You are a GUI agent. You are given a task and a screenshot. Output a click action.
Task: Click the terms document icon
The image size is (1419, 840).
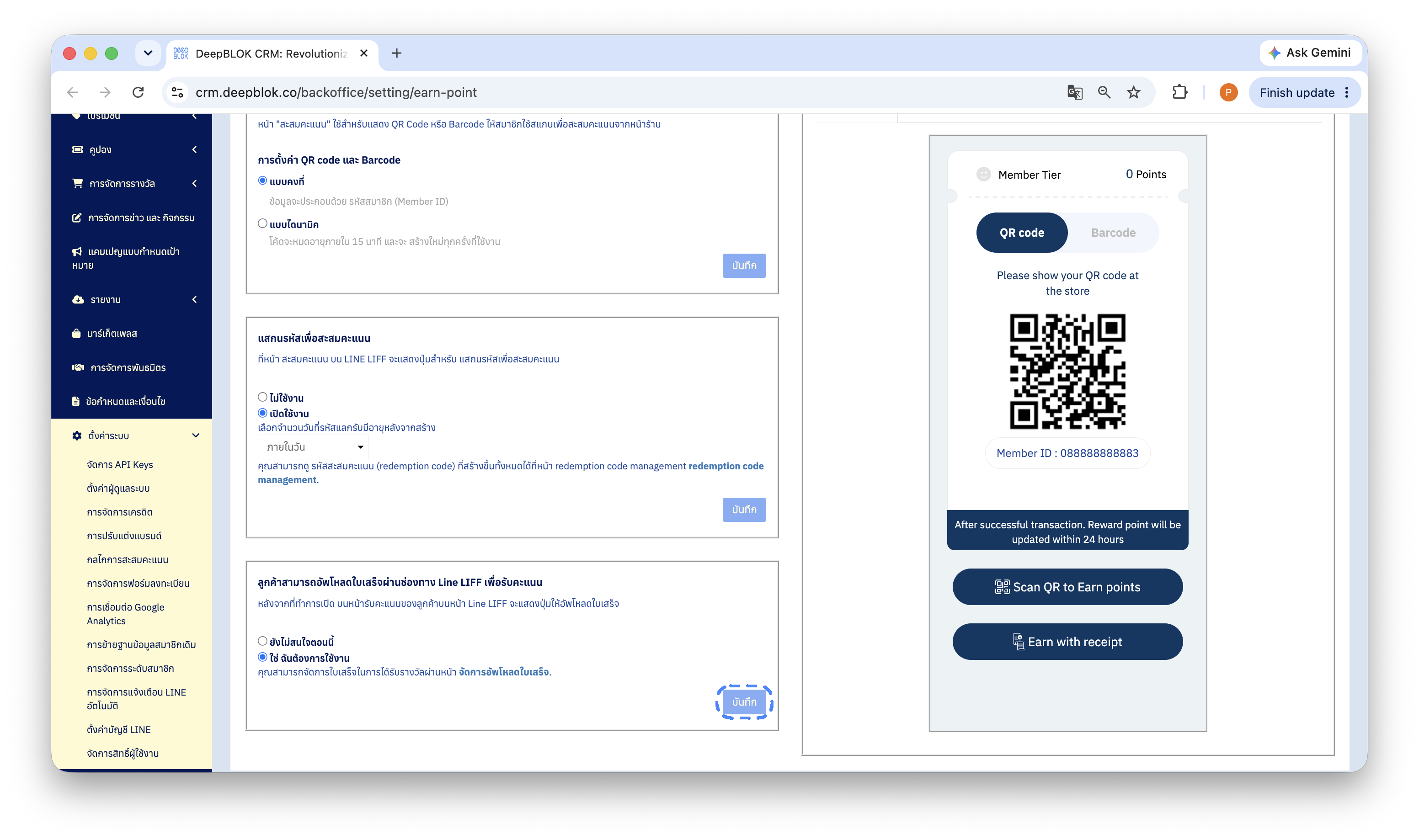(x=76, y=401)
